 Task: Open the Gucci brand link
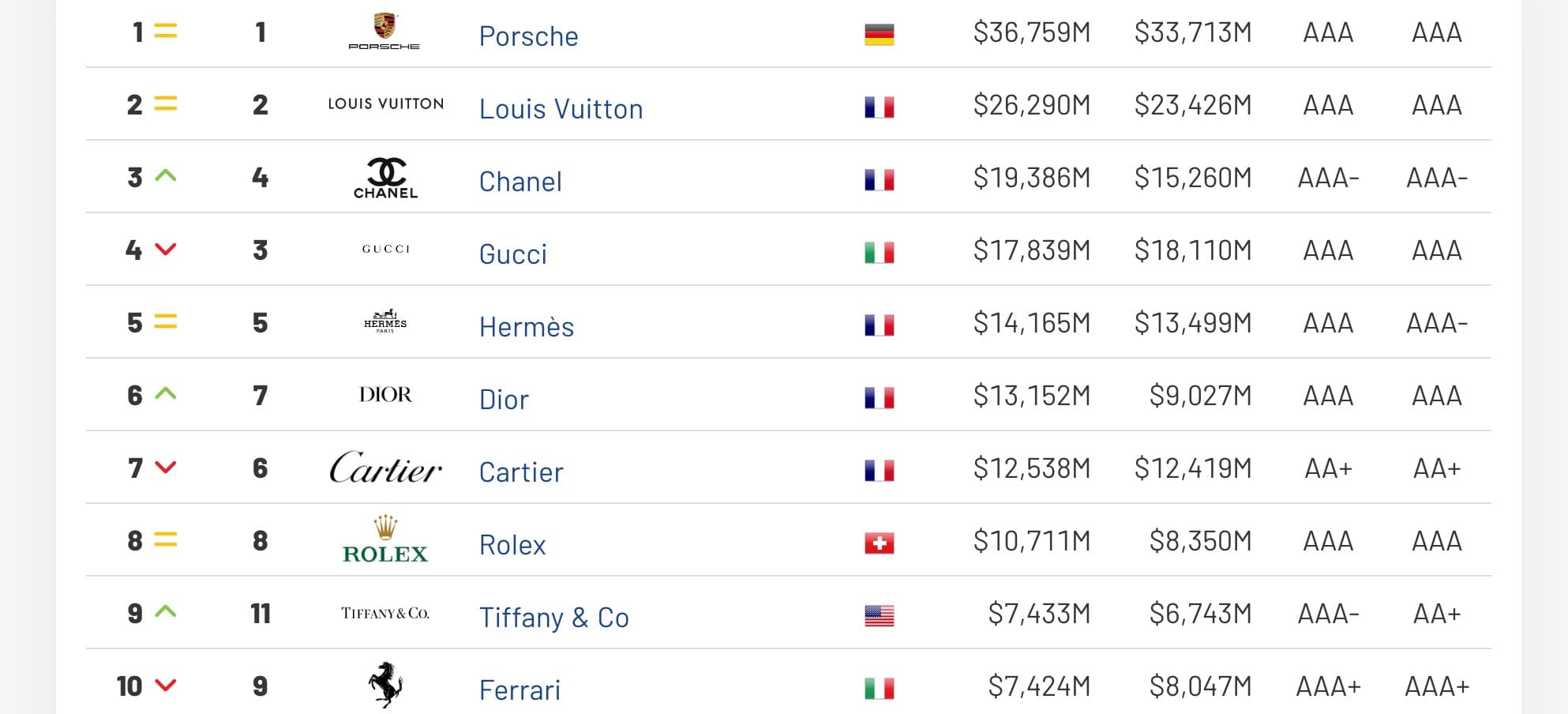pyautogui.click(x=513, y=254)
